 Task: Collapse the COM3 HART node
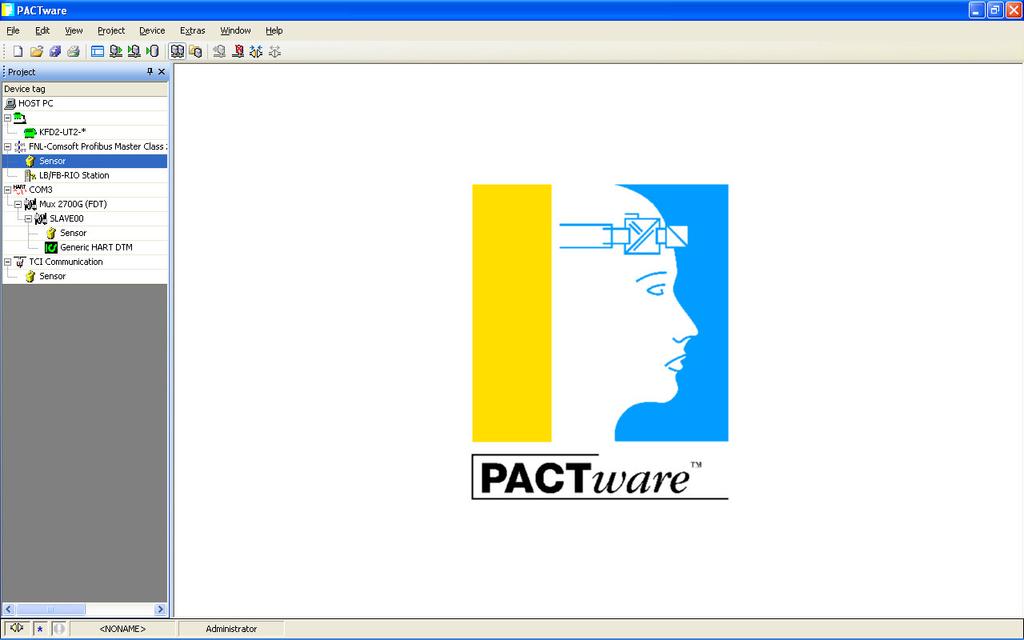coord(7,189)
